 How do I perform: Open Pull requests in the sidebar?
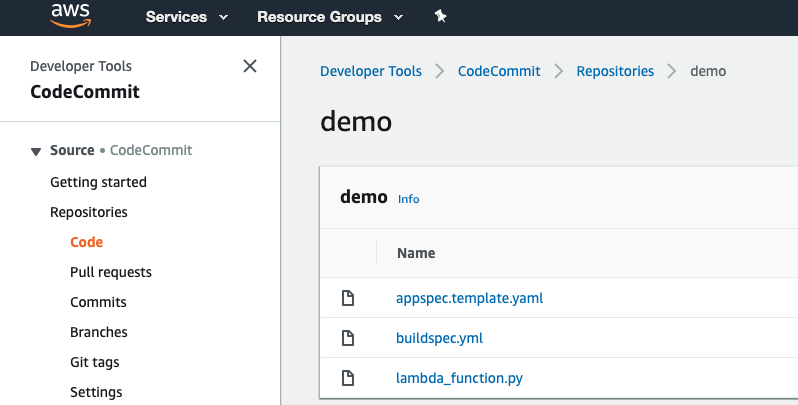click(x=111, y=272)
